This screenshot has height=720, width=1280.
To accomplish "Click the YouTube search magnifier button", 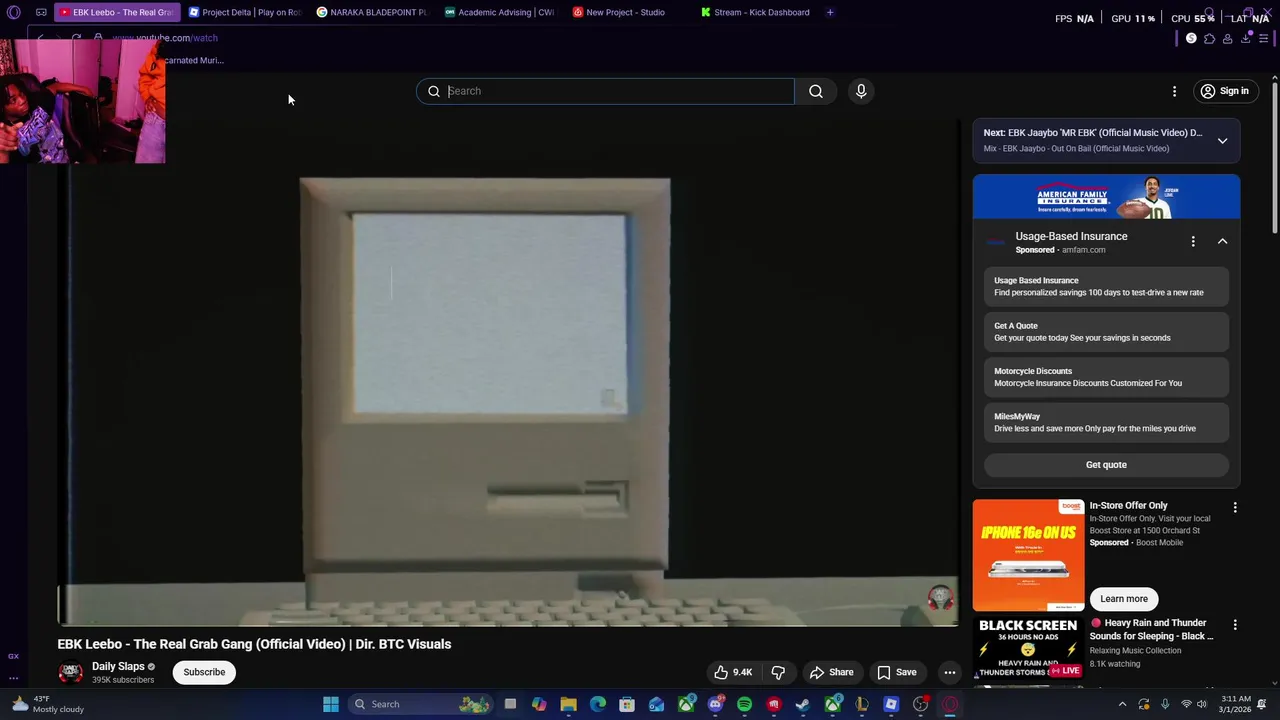I will tap(816, 91).
